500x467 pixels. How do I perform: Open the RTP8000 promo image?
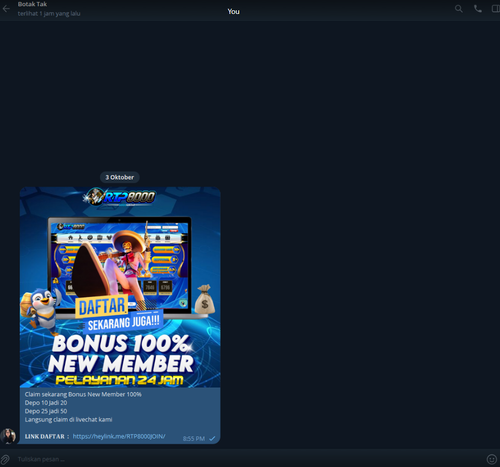tap(120, 287)
